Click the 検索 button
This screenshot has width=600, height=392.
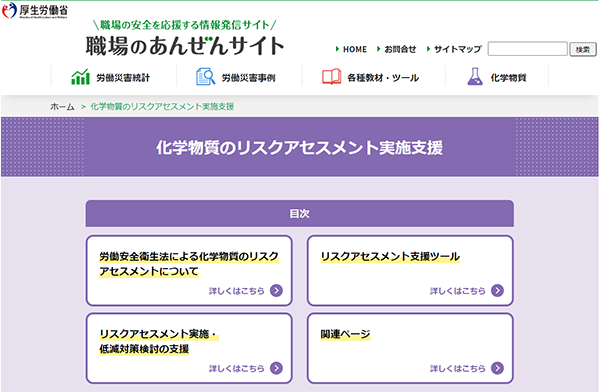click(583, 49)
